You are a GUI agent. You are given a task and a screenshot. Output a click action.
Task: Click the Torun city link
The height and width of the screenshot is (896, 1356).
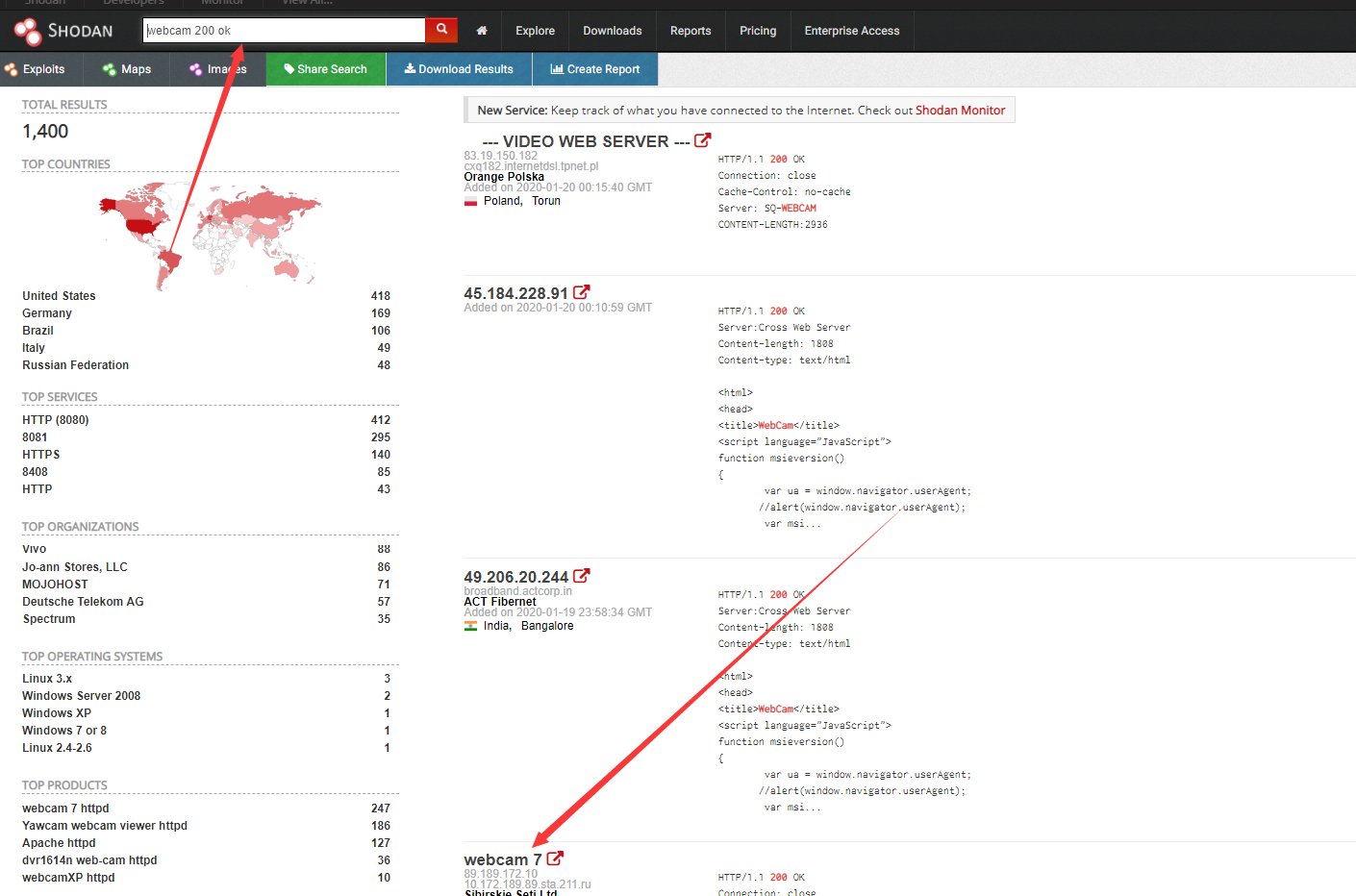pos(546,201)
